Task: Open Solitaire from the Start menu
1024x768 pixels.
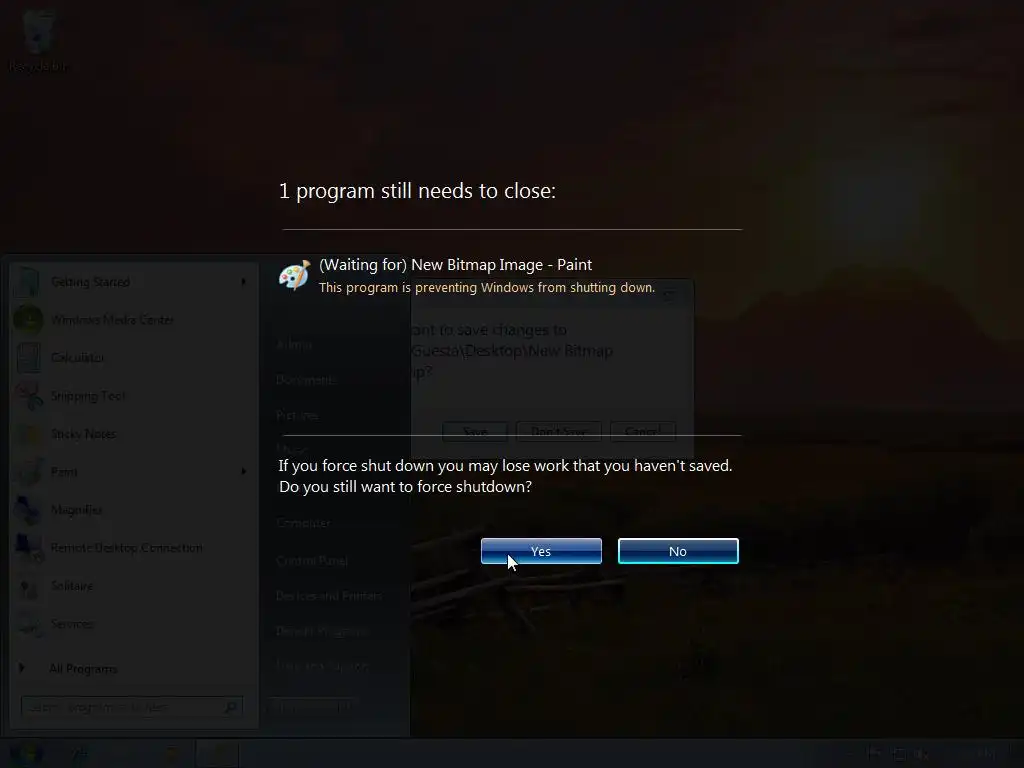Action: point(134,586)
